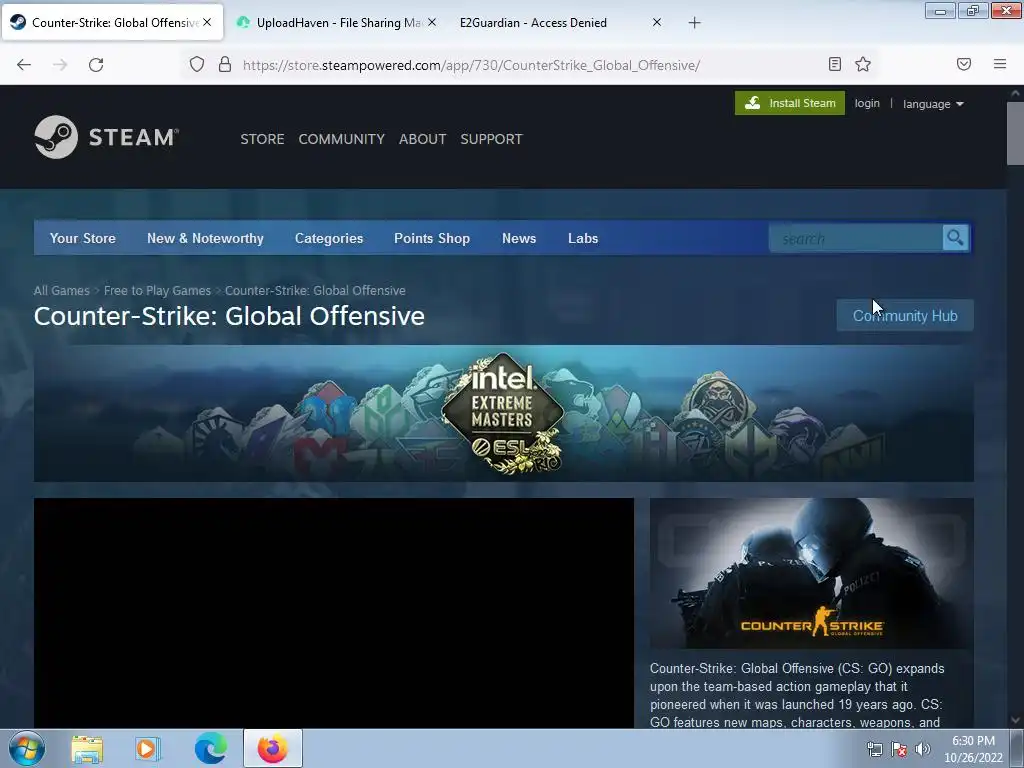Close the UploadHaven tab

[432, 22]
